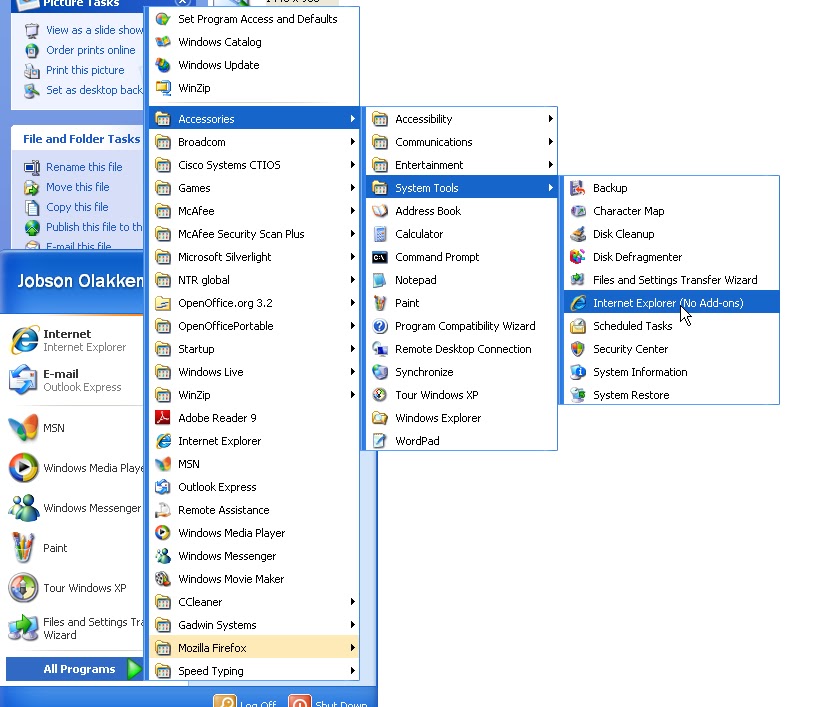The width and height of the screenshot is (820, 707).
Task: Click the Windows Catalog icon
Action: pyautogui.click(x=163, y=42)
